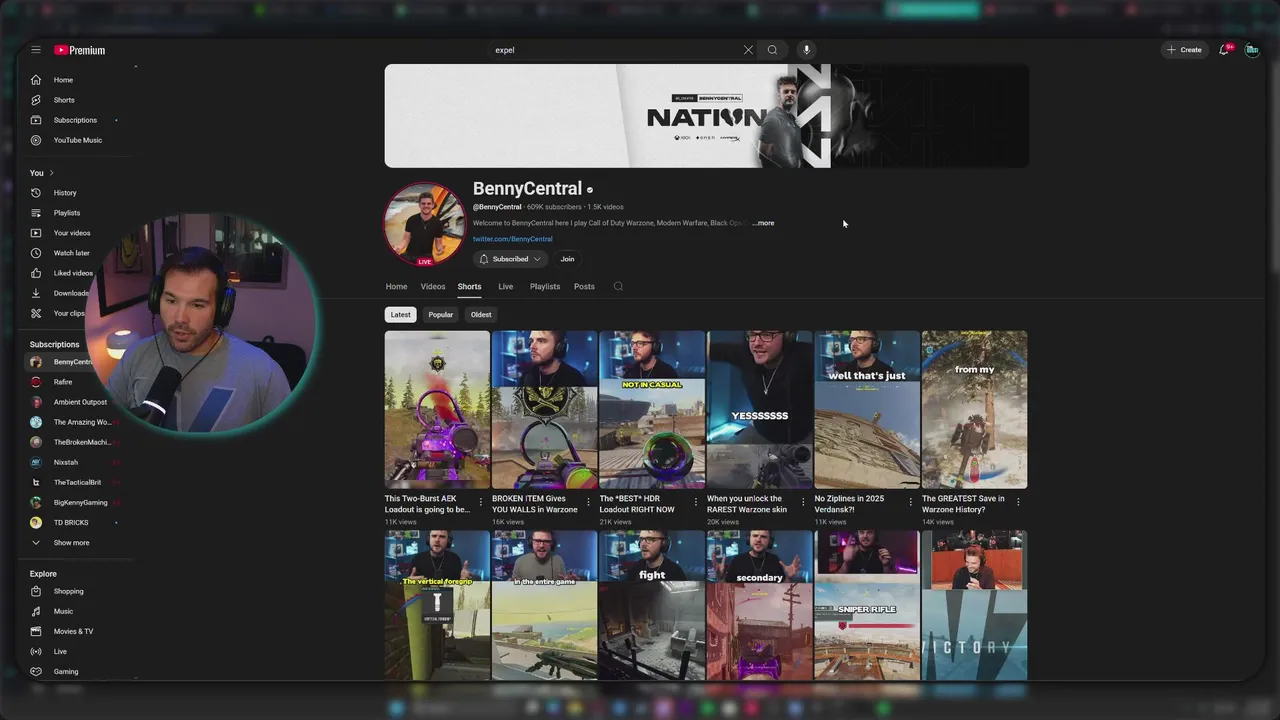Play SNIPER RIFLE short thumbnail
The width and height of the screenshot is (1280, 720).
click(867, 605)
